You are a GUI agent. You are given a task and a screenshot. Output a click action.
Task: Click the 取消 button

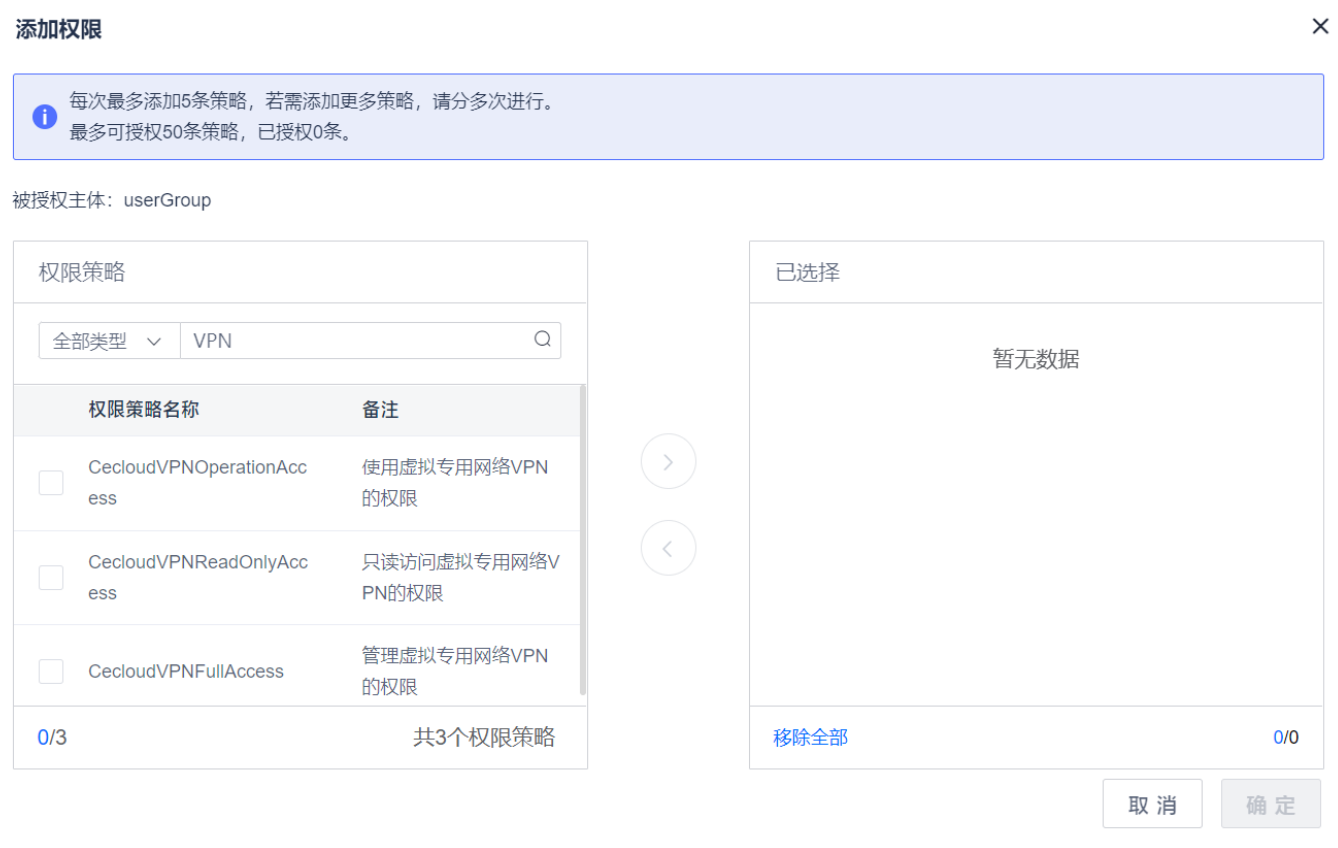1152,804
